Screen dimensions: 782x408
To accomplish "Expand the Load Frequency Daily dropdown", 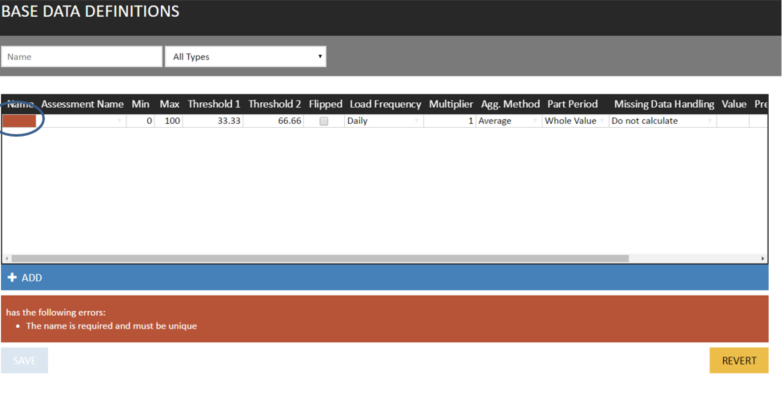I will coord(383,121).
